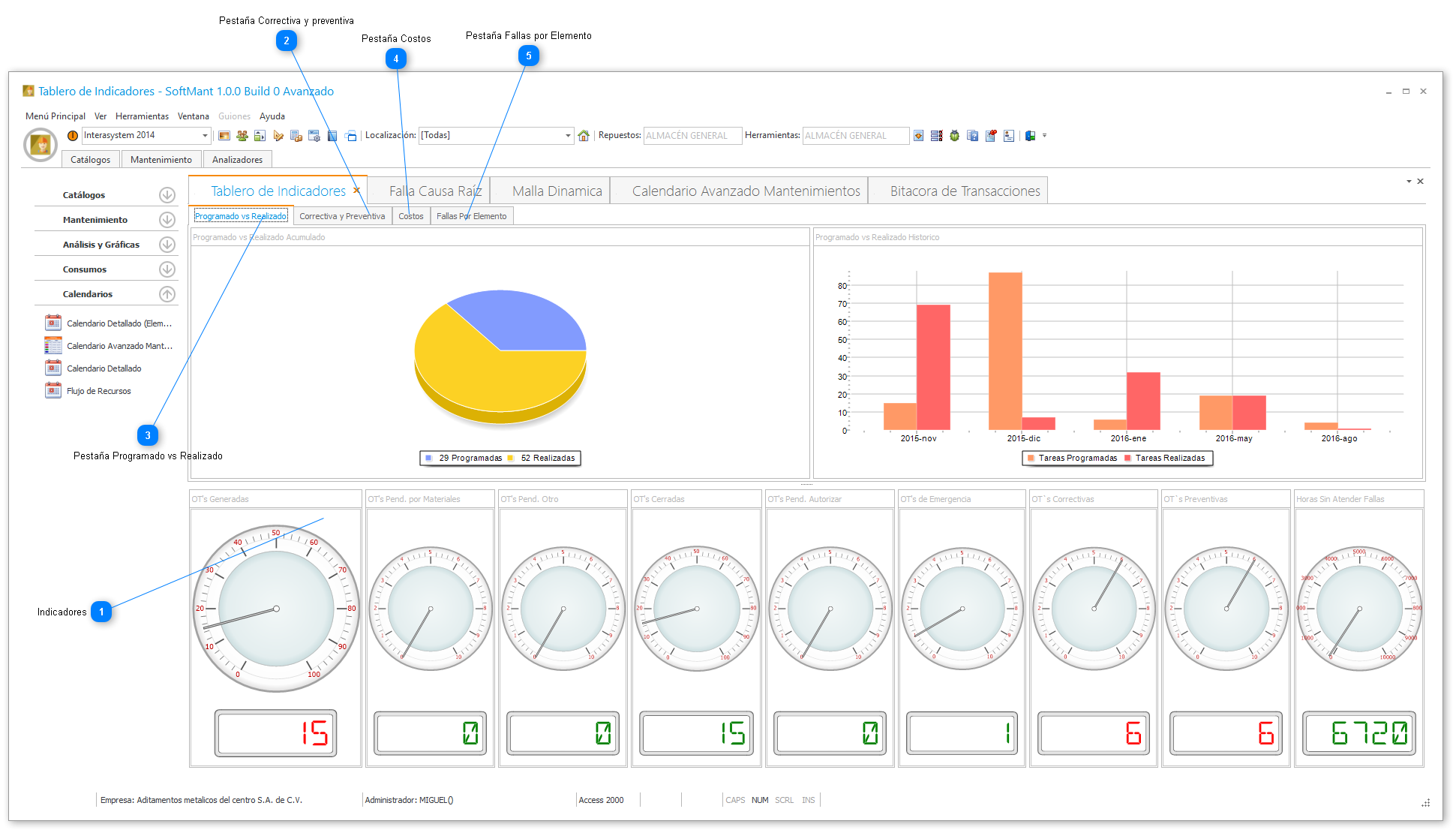This screenshot has height=833, width=1456.
Task: Switch to Correctiva y Preventiva tab
Action: (342, 216)
